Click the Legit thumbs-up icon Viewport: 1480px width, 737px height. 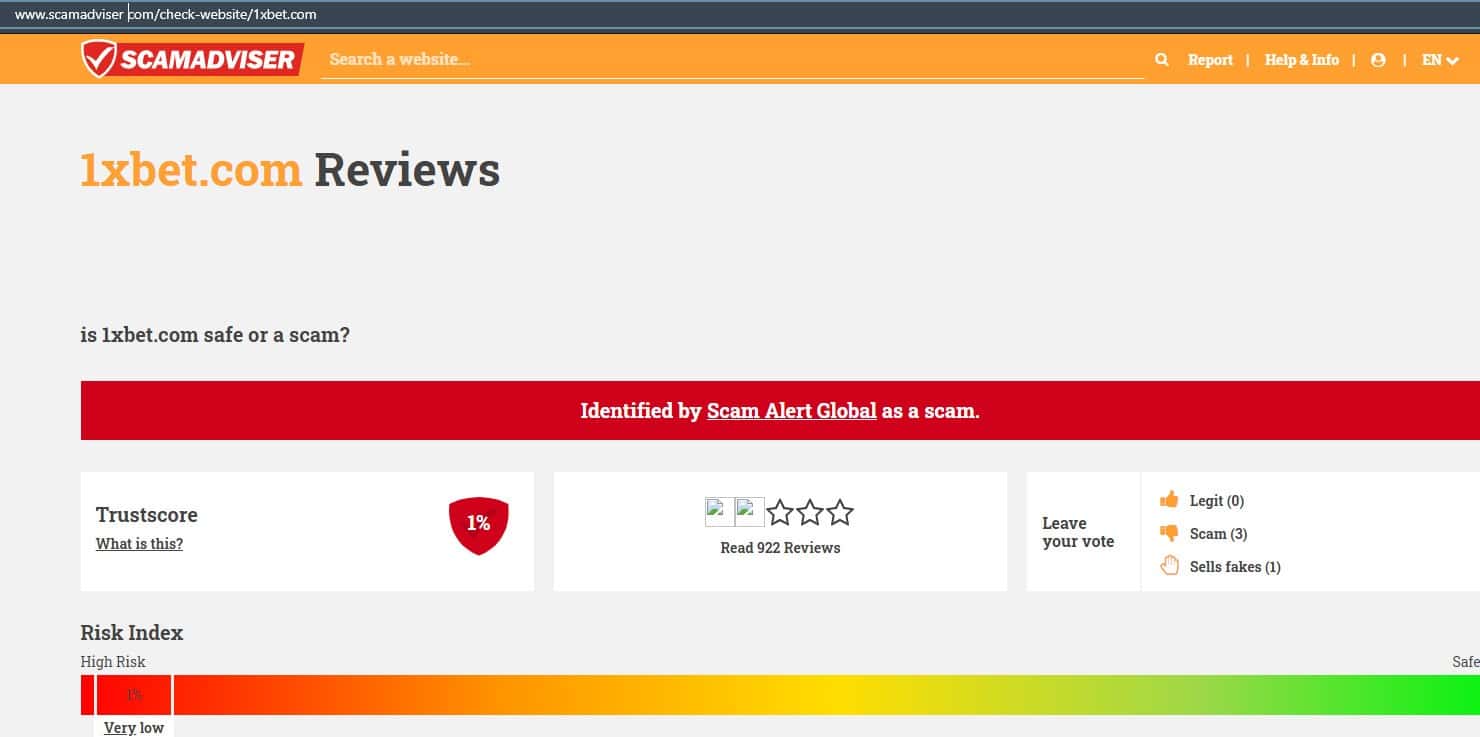tap(1169, 500)
